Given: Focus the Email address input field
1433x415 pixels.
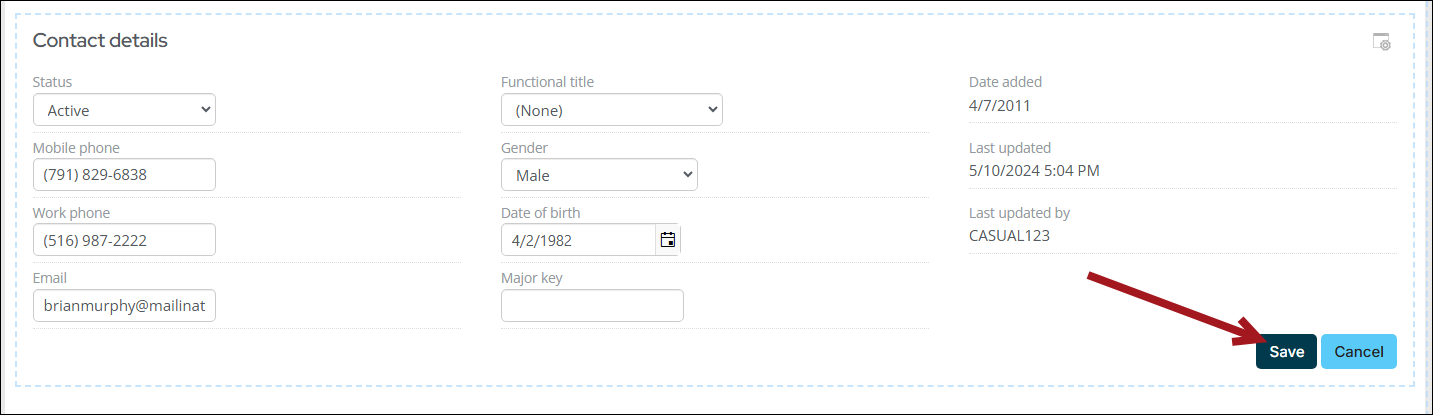Looking at the screenshot, I should pyautogui.click(x=124, y=306).
